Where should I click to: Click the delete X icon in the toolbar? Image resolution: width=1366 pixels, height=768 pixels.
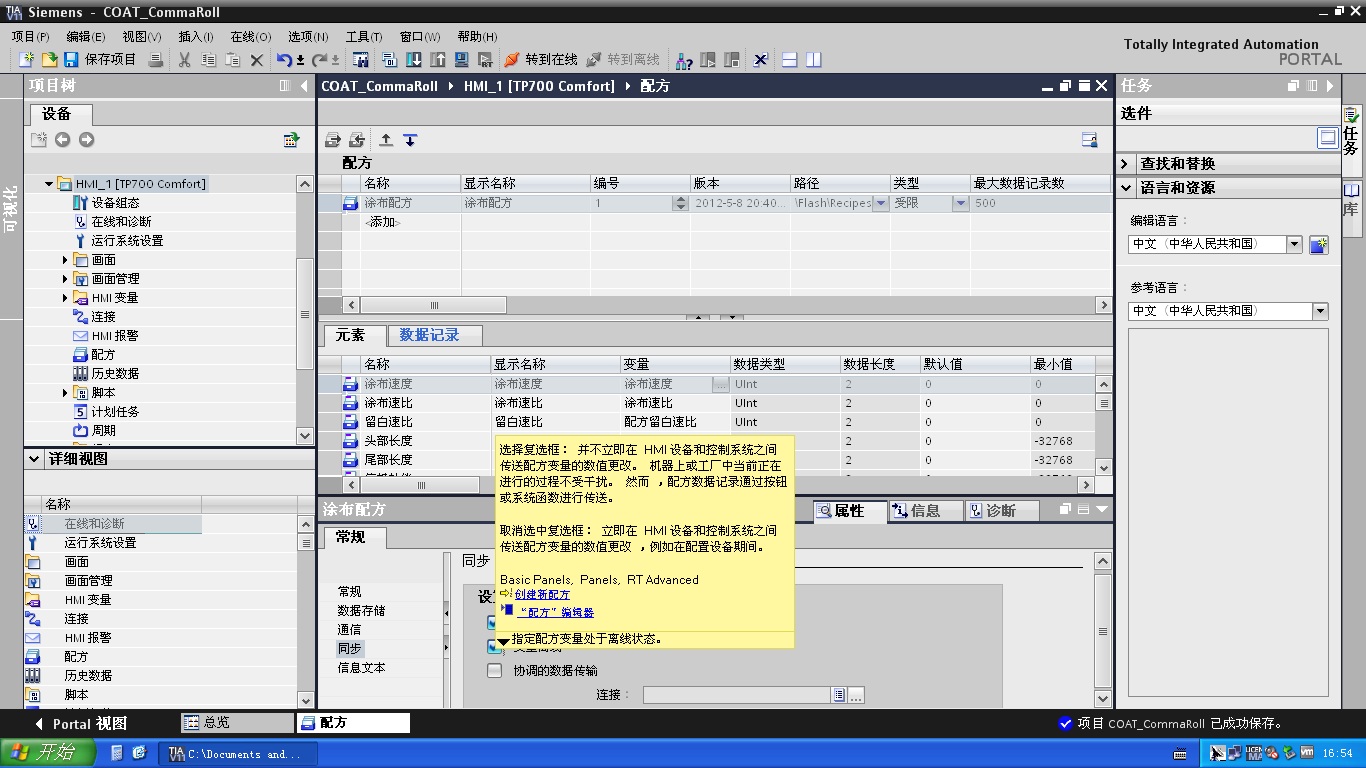point(257,60)
